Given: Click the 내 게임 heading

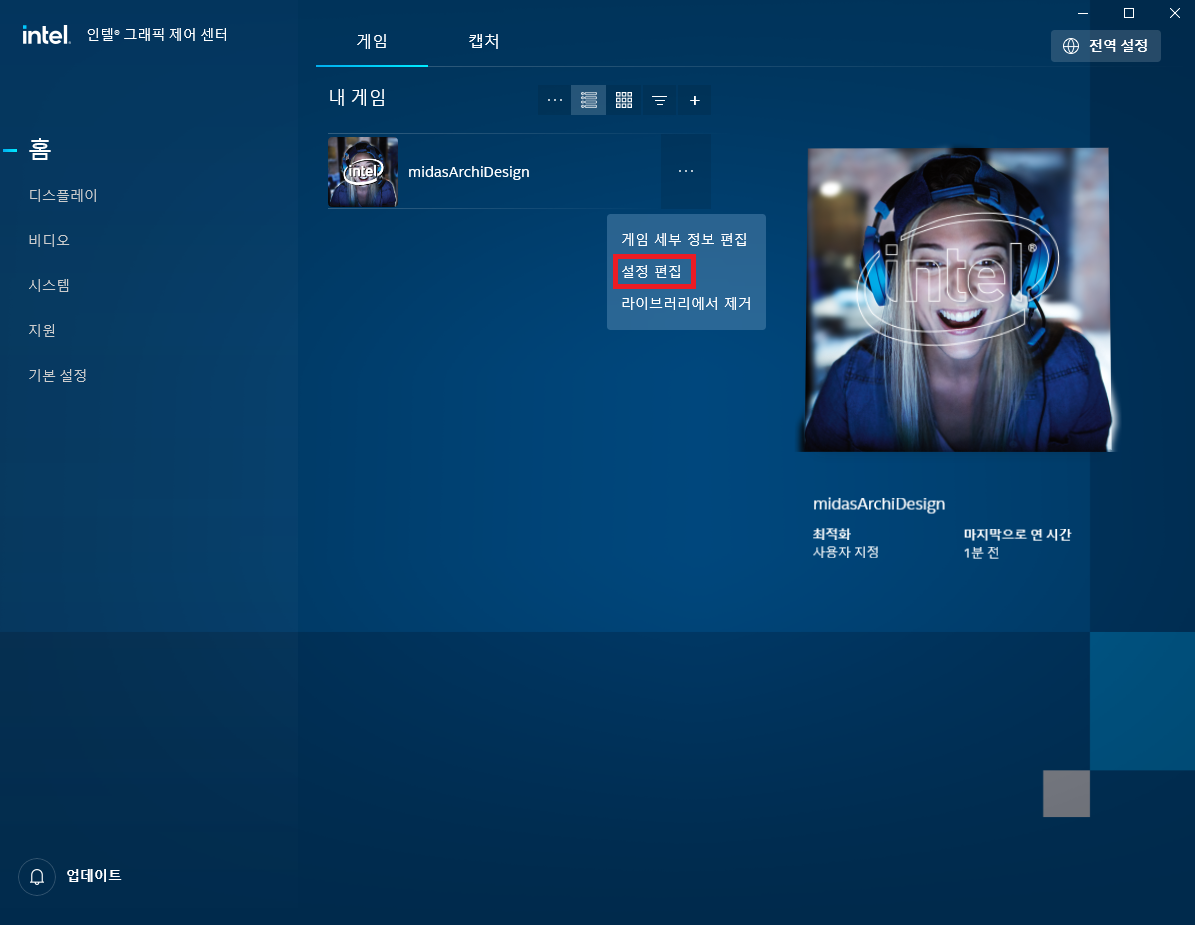Looking at the screenshot, I should point(357,98).
